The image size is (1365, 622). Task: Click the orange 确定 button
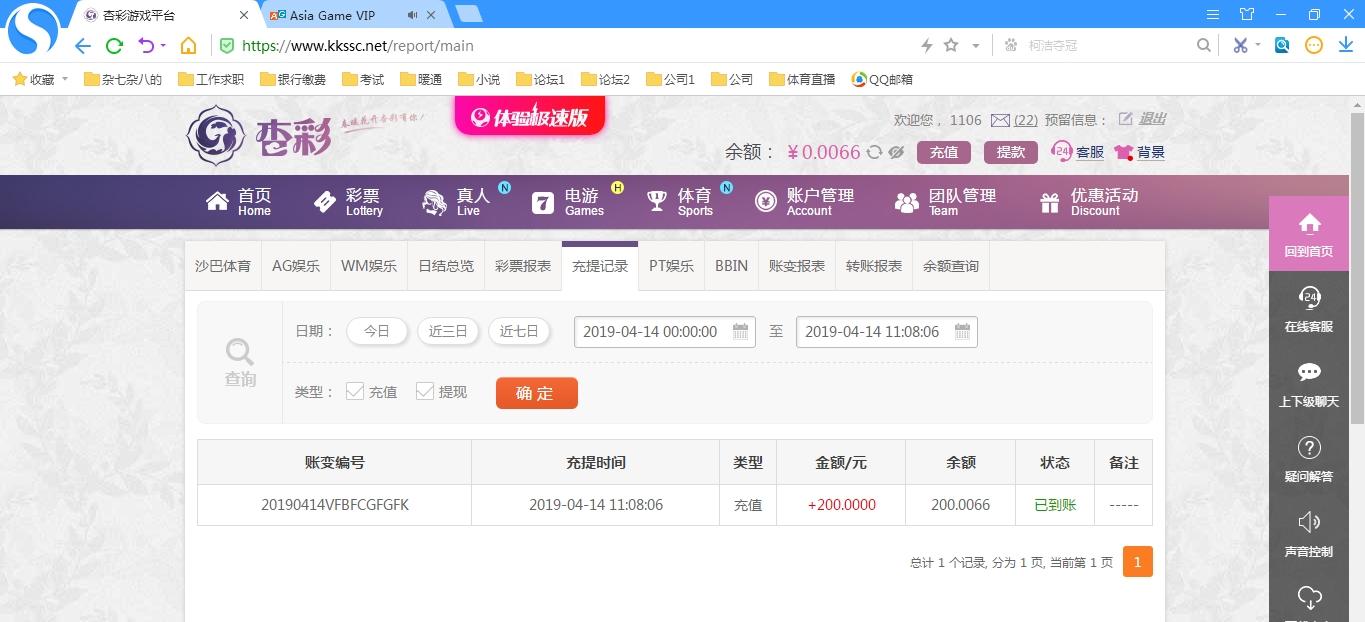pyautogui.click(x=537, y=393)
